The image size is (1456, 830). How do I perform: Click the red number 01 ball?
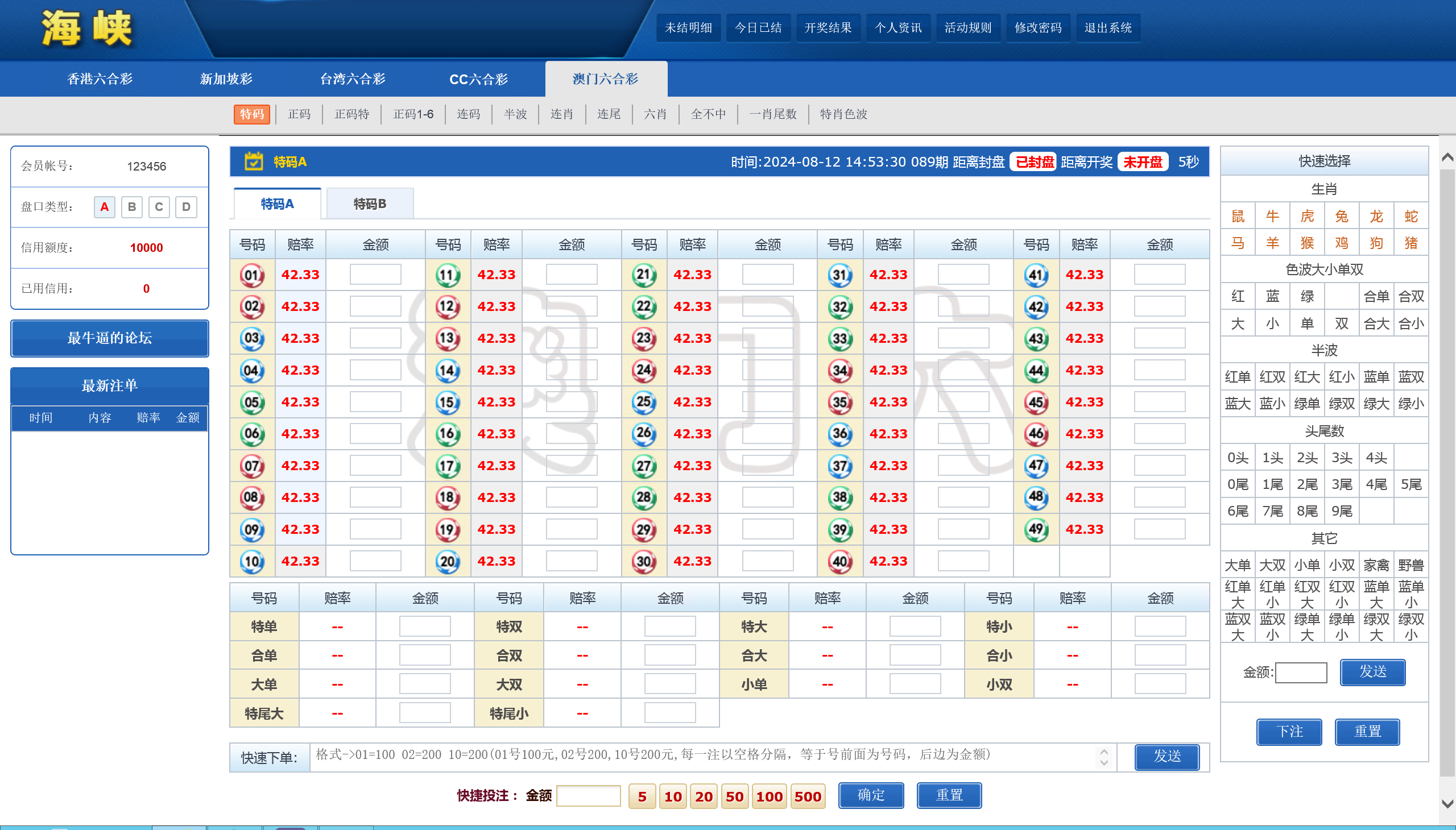(251, 275)
